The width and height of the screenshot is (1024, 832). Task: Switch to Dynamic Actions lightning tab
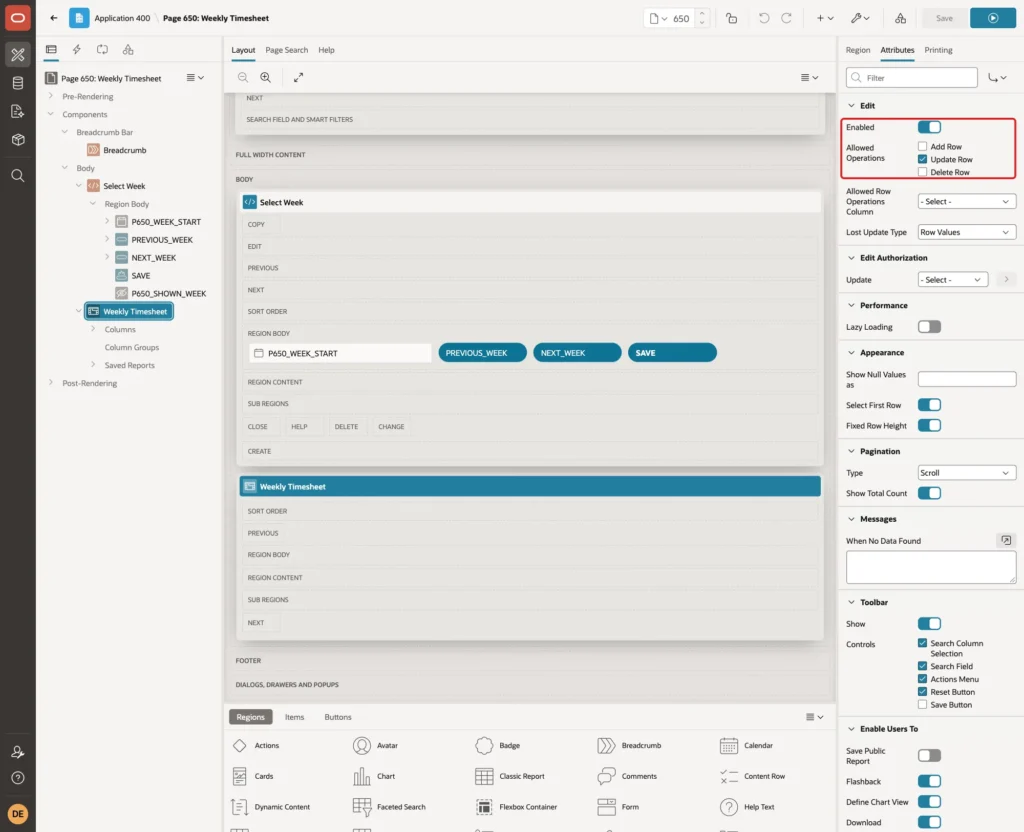tap(76, 50)
